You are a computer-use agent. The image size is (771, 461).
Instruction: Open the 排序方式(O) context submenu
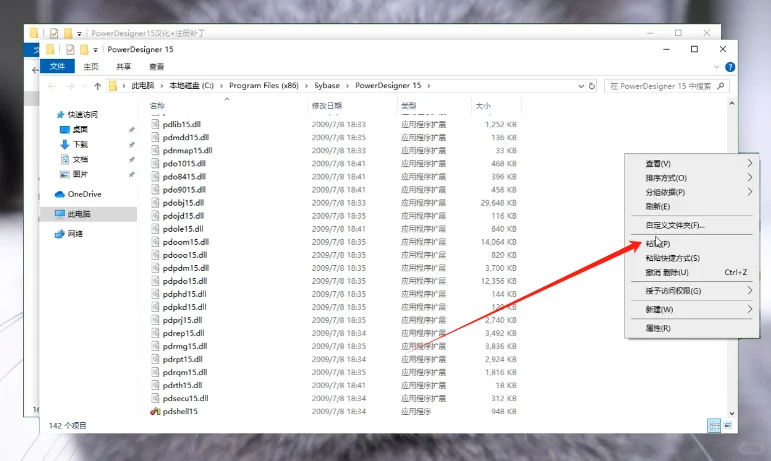click(692, 178)
